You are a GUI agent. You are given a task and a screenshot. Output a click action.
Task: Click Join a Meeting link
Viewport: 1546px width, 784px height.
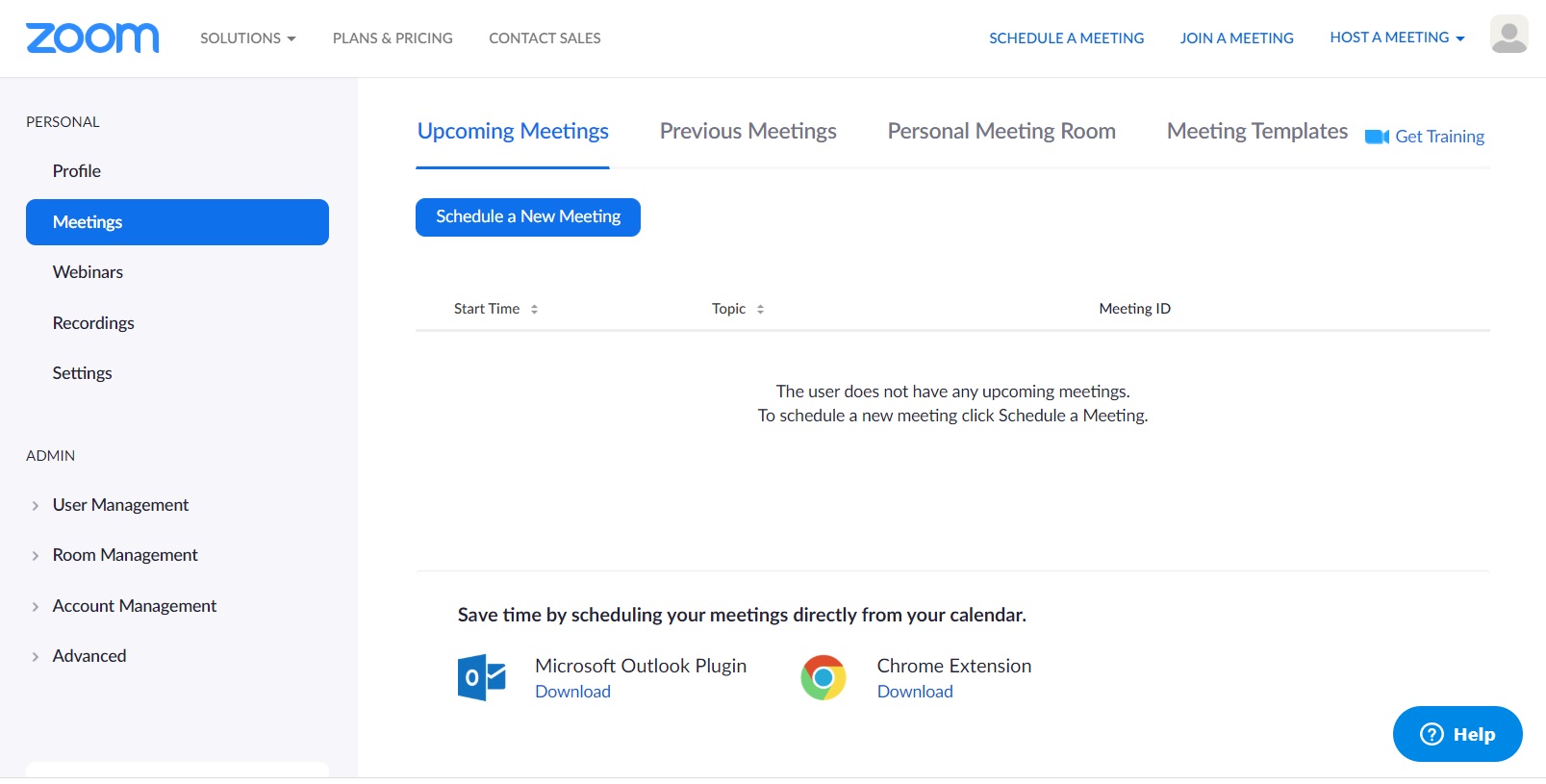(x=1237, y=38)
